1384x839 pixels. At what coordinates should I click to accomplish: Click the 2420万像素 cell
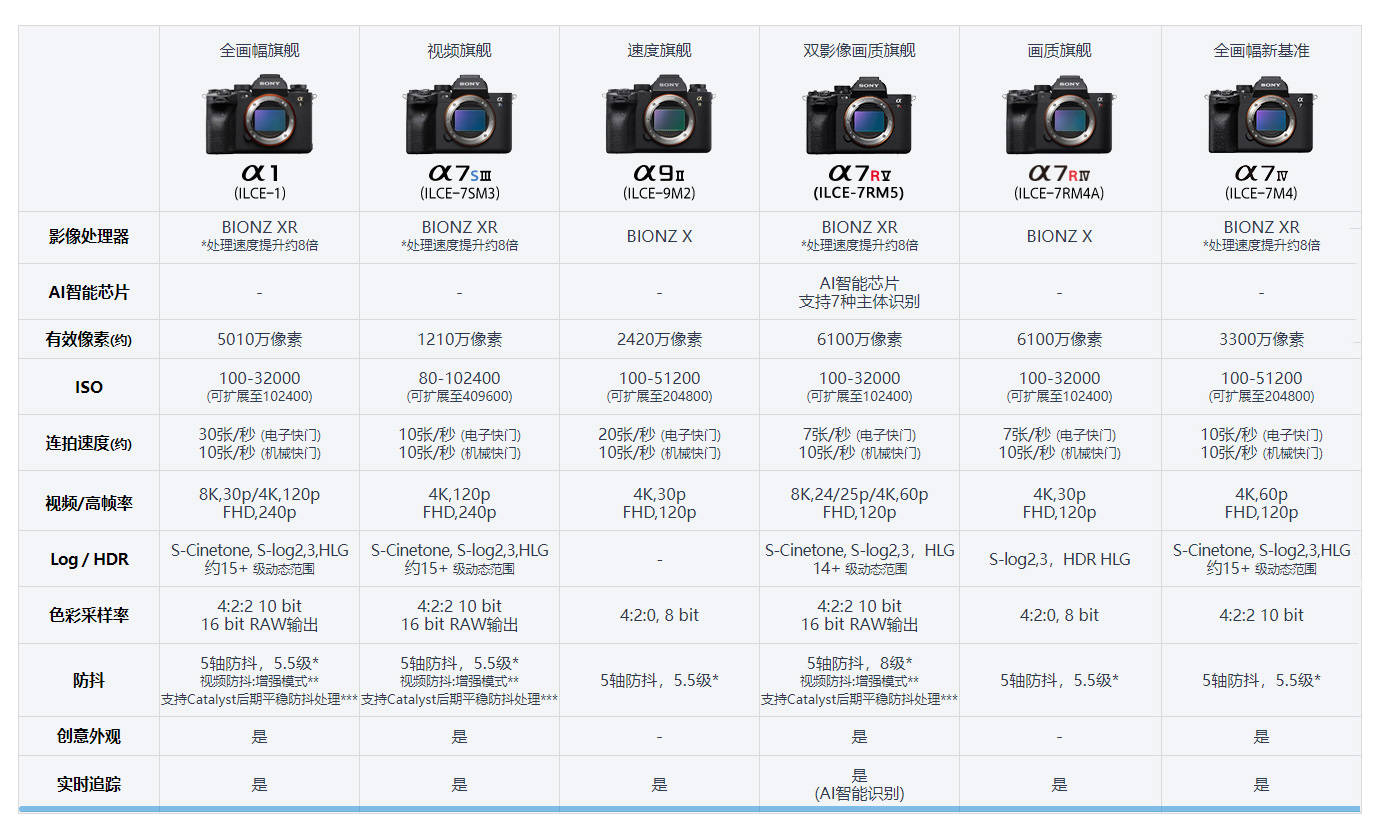(x=659, y=340)
